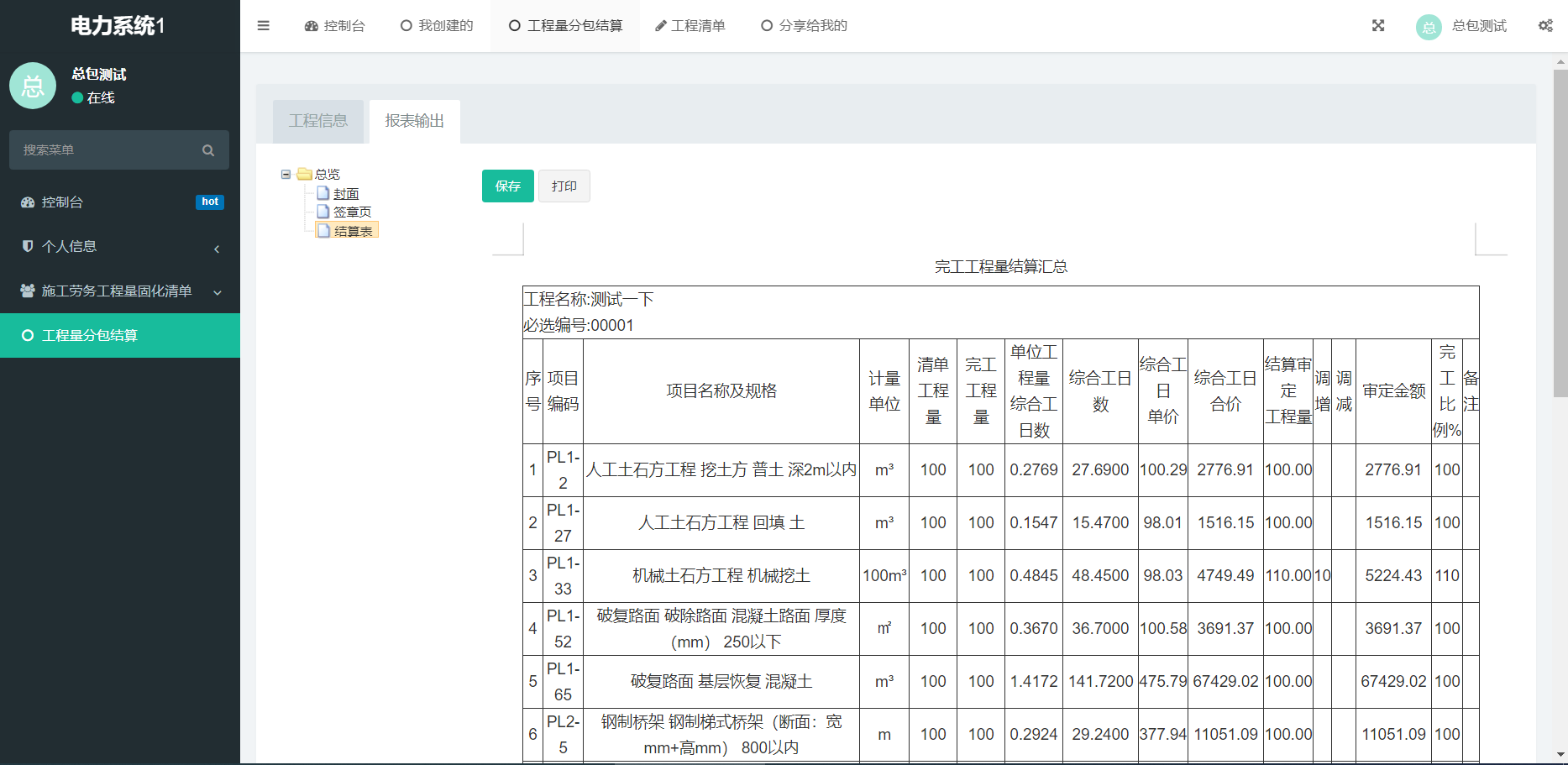Click the 施工劳务工程量固化清单 down arrow

click(218, 292)
